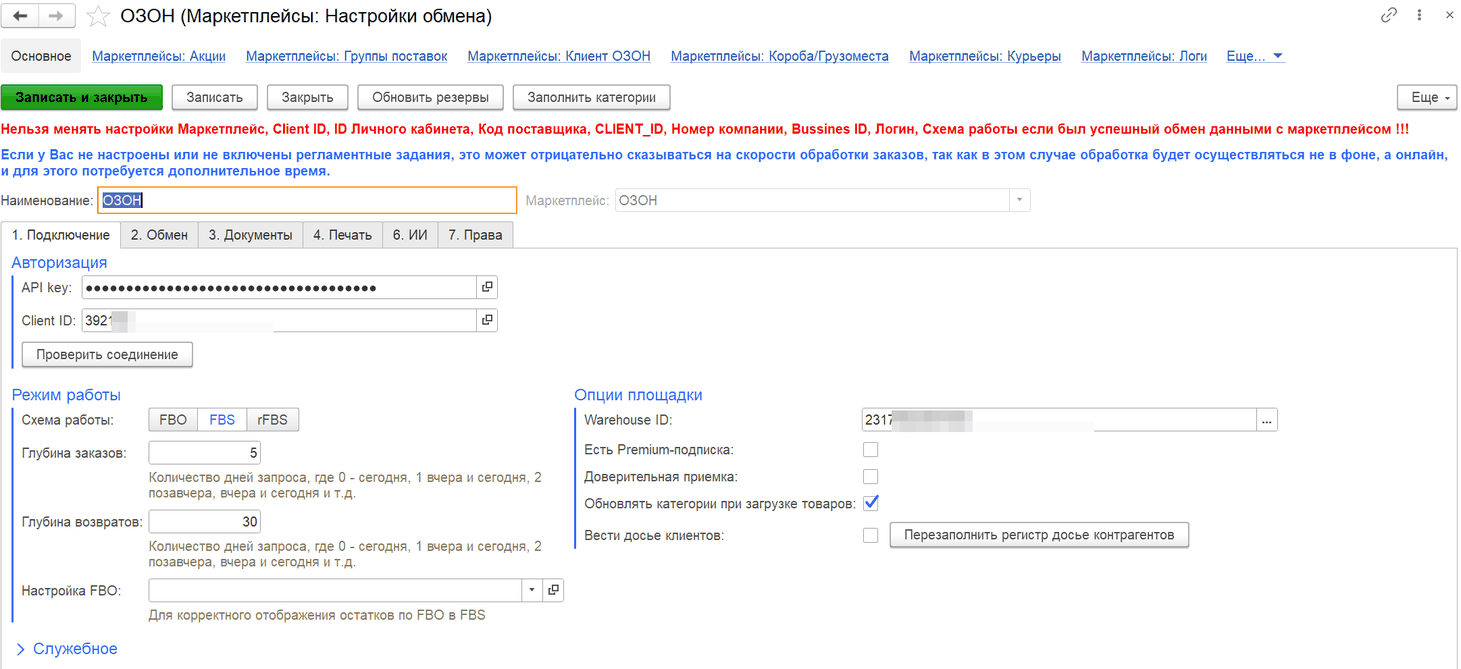Enable Доверительная приемка checkbox

pyautogui.click(x=871, y=477)
